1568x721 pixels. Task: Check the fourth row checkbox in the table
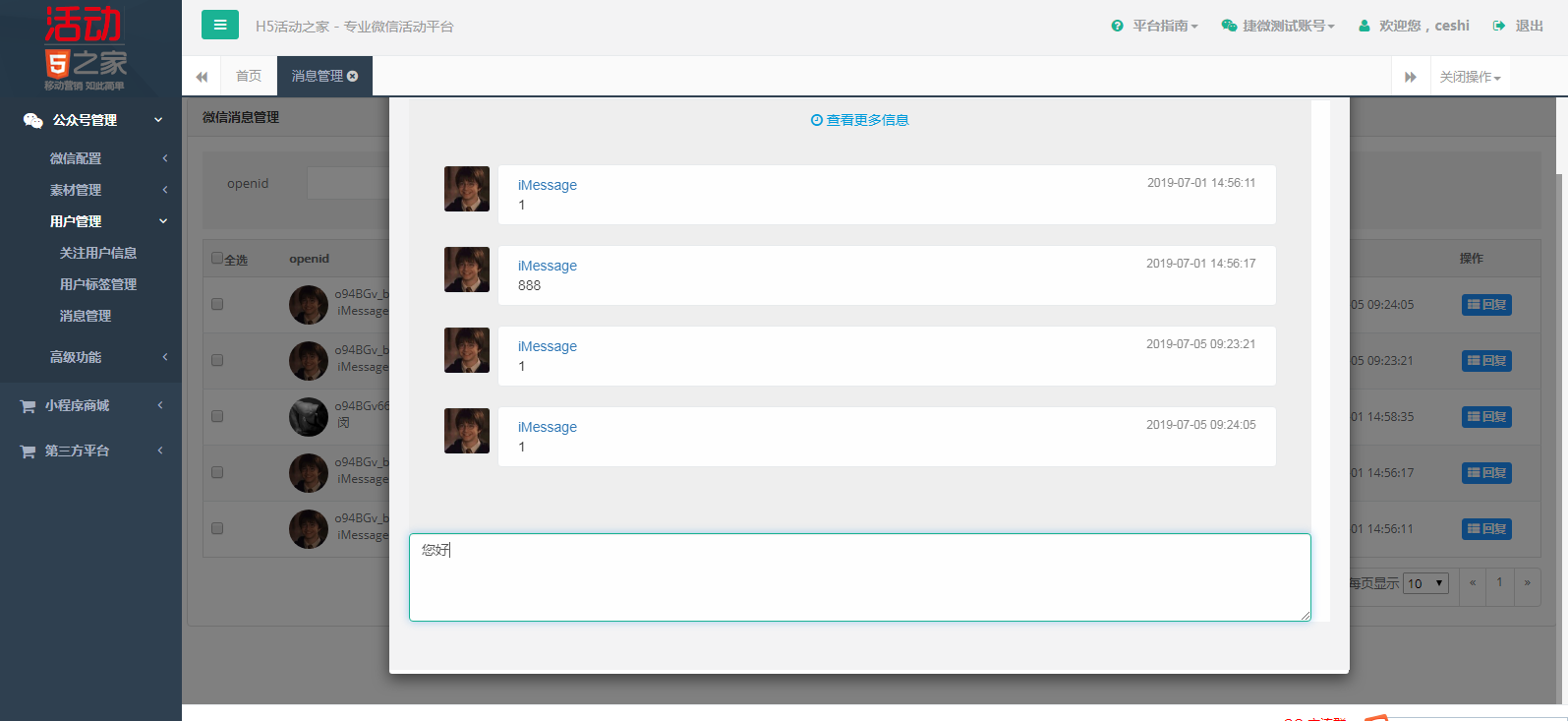[217, 472]
